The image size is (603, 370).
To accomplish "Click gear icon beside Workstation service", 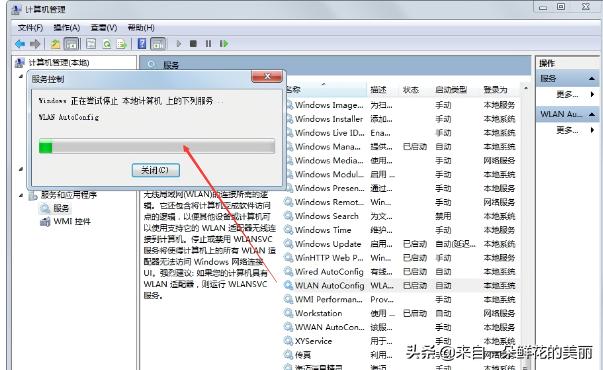I will (x=288, y=313).
